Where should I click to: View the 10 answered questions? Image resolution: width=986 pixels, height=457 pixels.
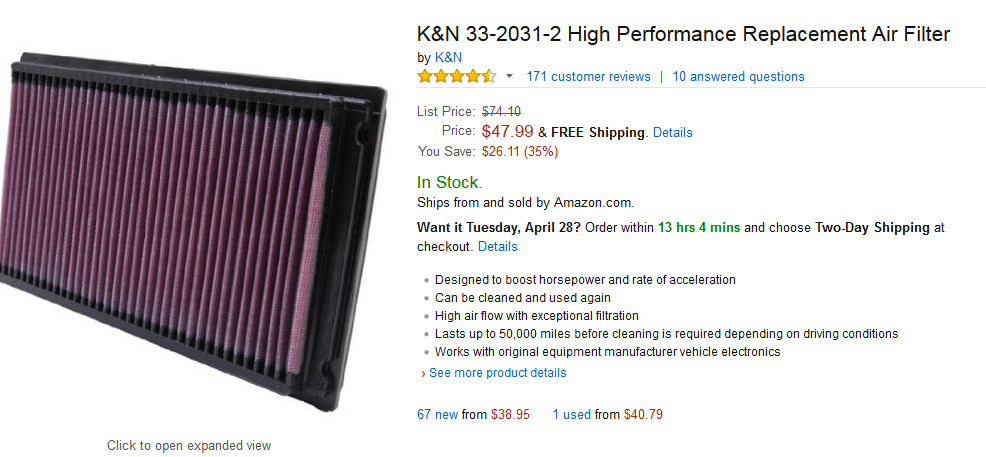click(x=738, y=77)
